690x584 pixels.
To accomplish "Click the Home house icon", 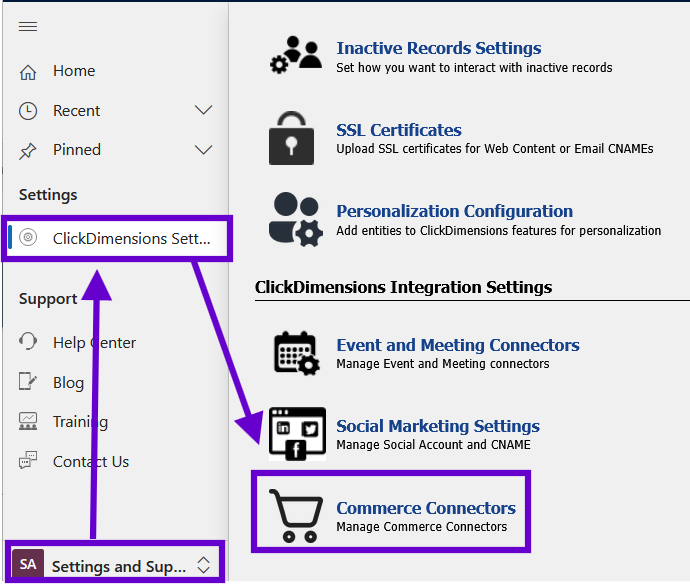I will coord(28,72).
